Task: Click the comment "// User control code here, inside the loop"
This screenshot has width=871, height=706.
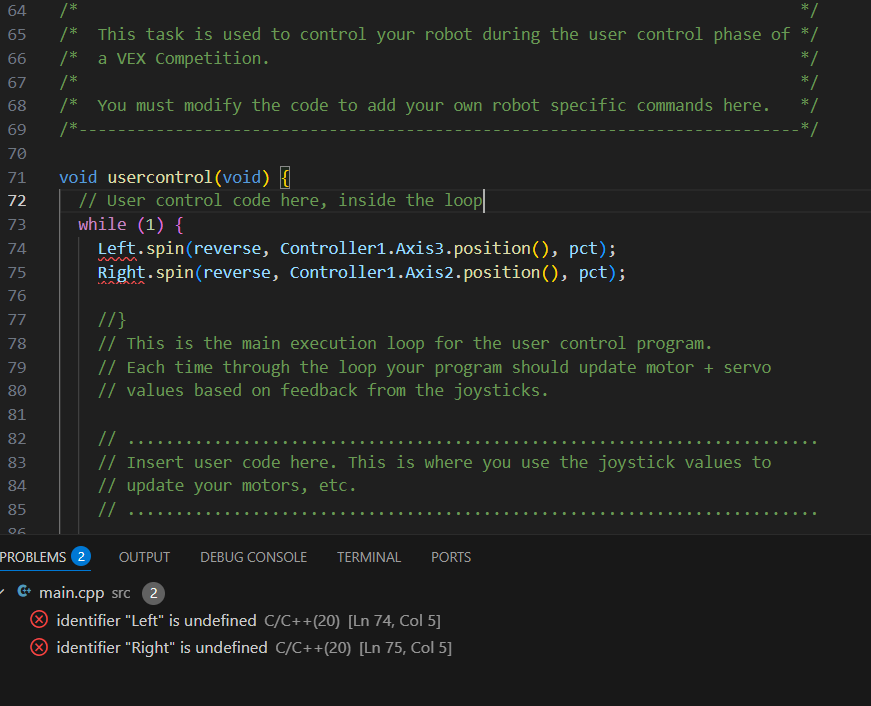Action: point(280,201)
